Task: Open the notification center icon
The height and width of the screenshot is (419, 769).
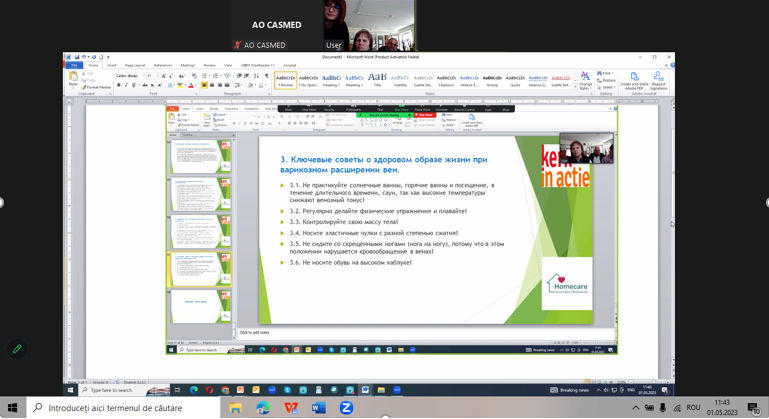Action: [753, 408]
